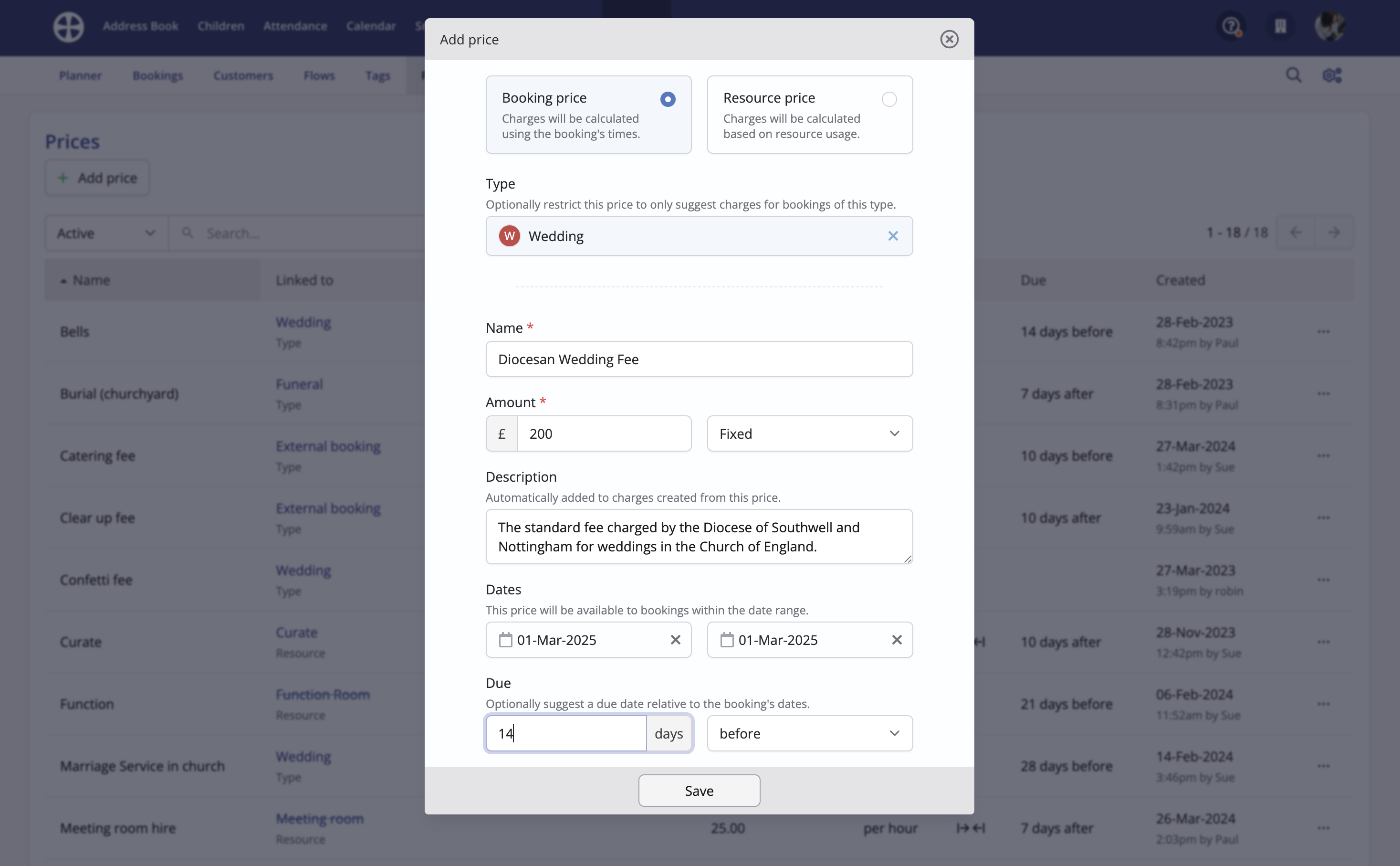Clear the end date 01-Mar-2025
The image size is (1400, 866).
(x=897, y=640)
